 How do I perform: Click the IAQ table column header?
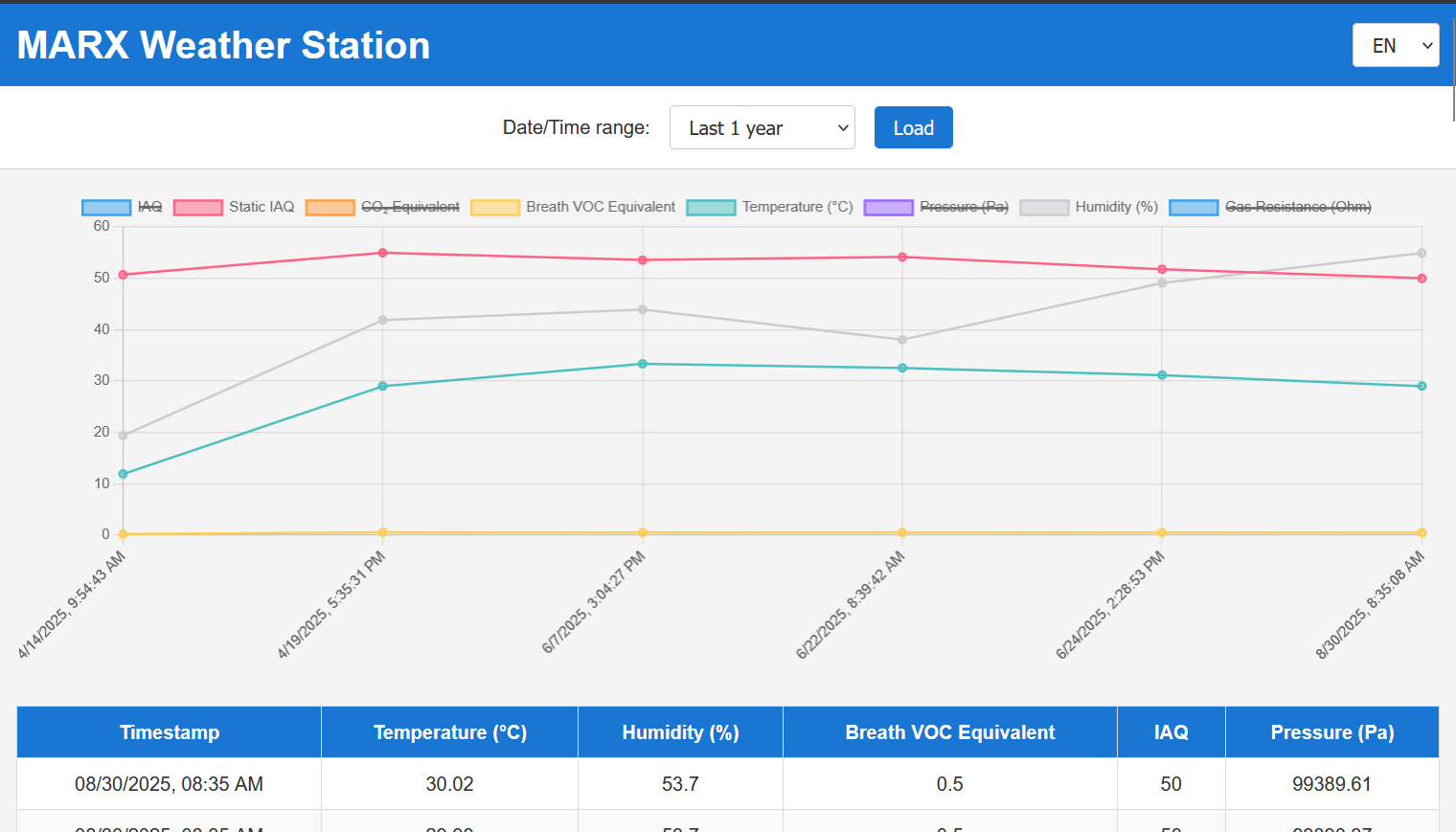1172,732
